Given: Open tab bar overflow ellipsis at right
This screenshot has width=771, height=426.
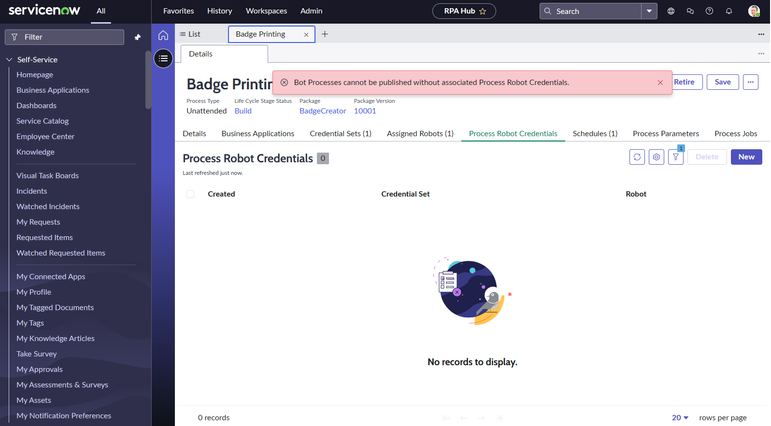Looking at the screenshot, I should (761, 34).
